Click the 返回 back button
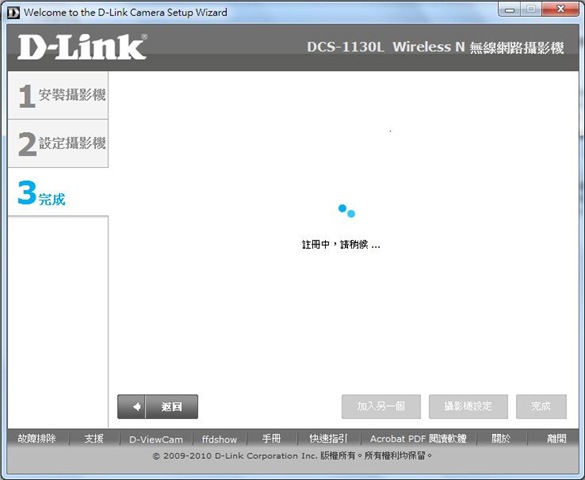The width and height of the screenshot is (585, 480). [x=157, y=406]
